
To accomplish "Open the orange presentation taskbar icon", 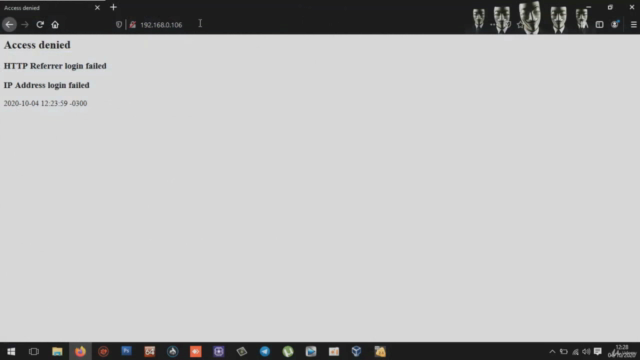I will pos(334,351).
